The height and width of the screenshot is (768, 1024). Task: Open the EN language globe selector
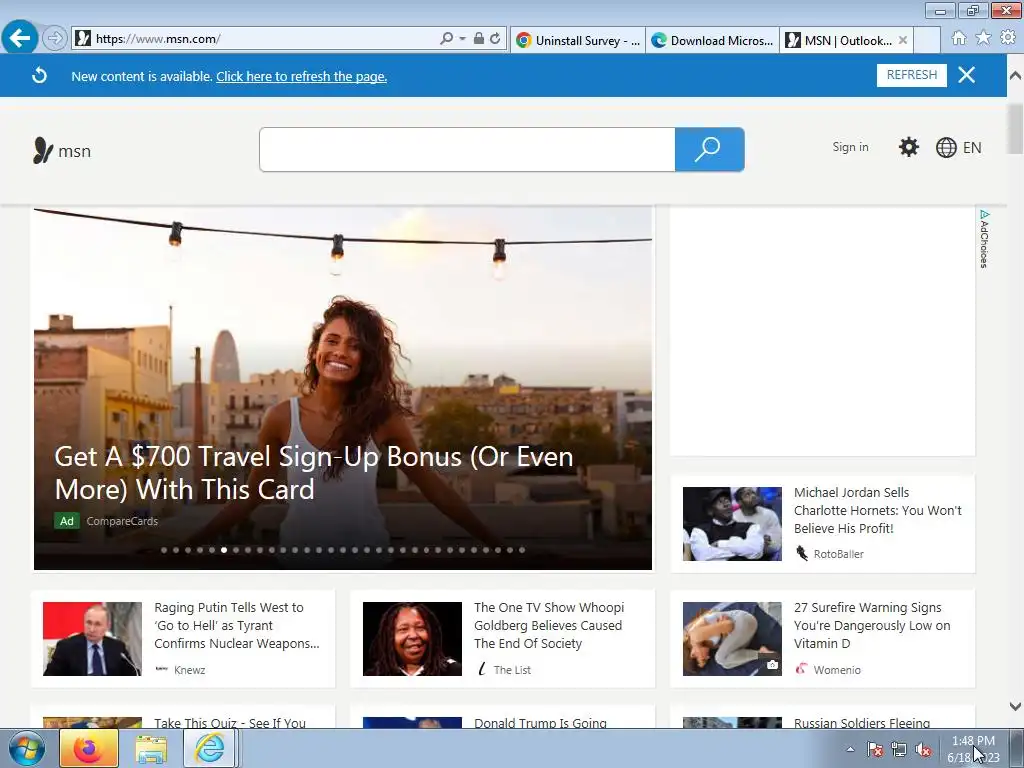958,148
